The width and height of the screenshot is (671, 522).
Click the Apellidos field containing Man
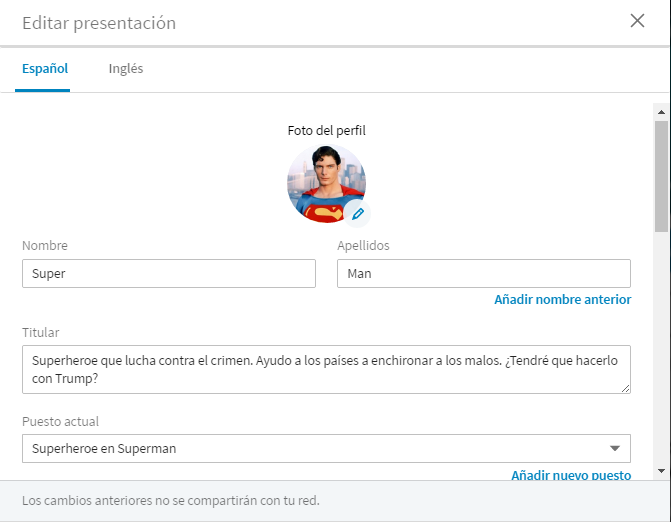(x=484, y=273)
